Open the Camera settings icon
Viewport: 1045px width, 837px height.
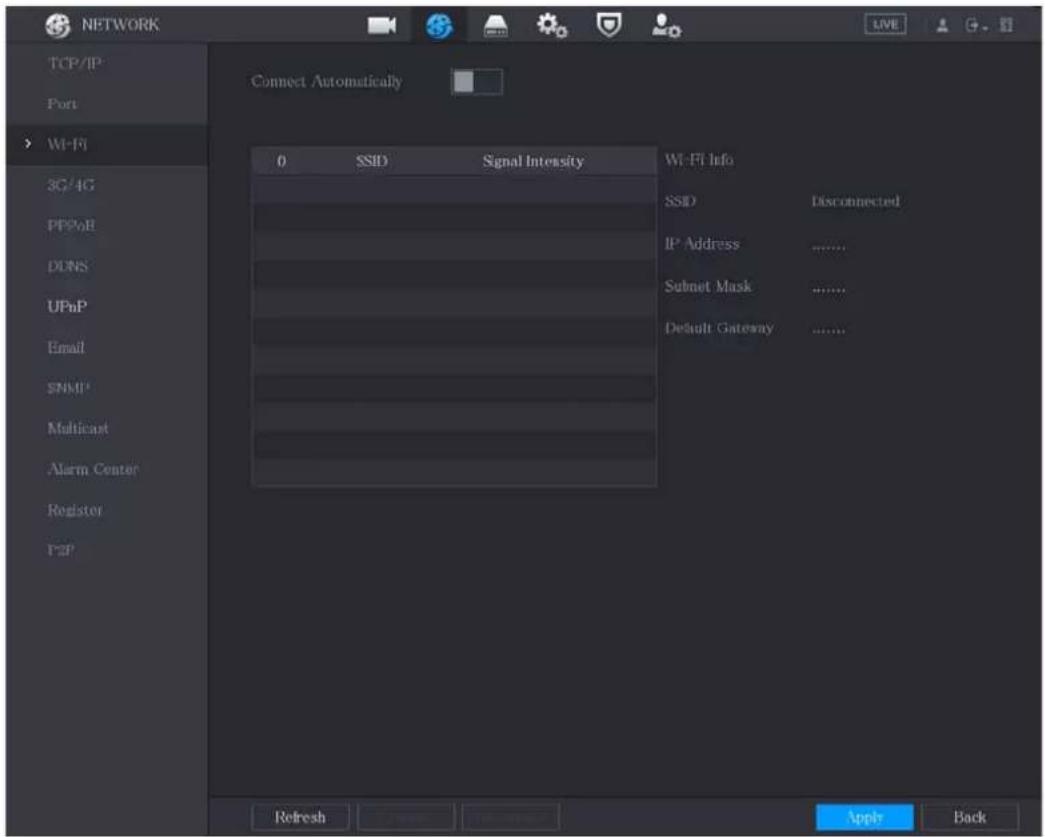click(x=382, y=25)
